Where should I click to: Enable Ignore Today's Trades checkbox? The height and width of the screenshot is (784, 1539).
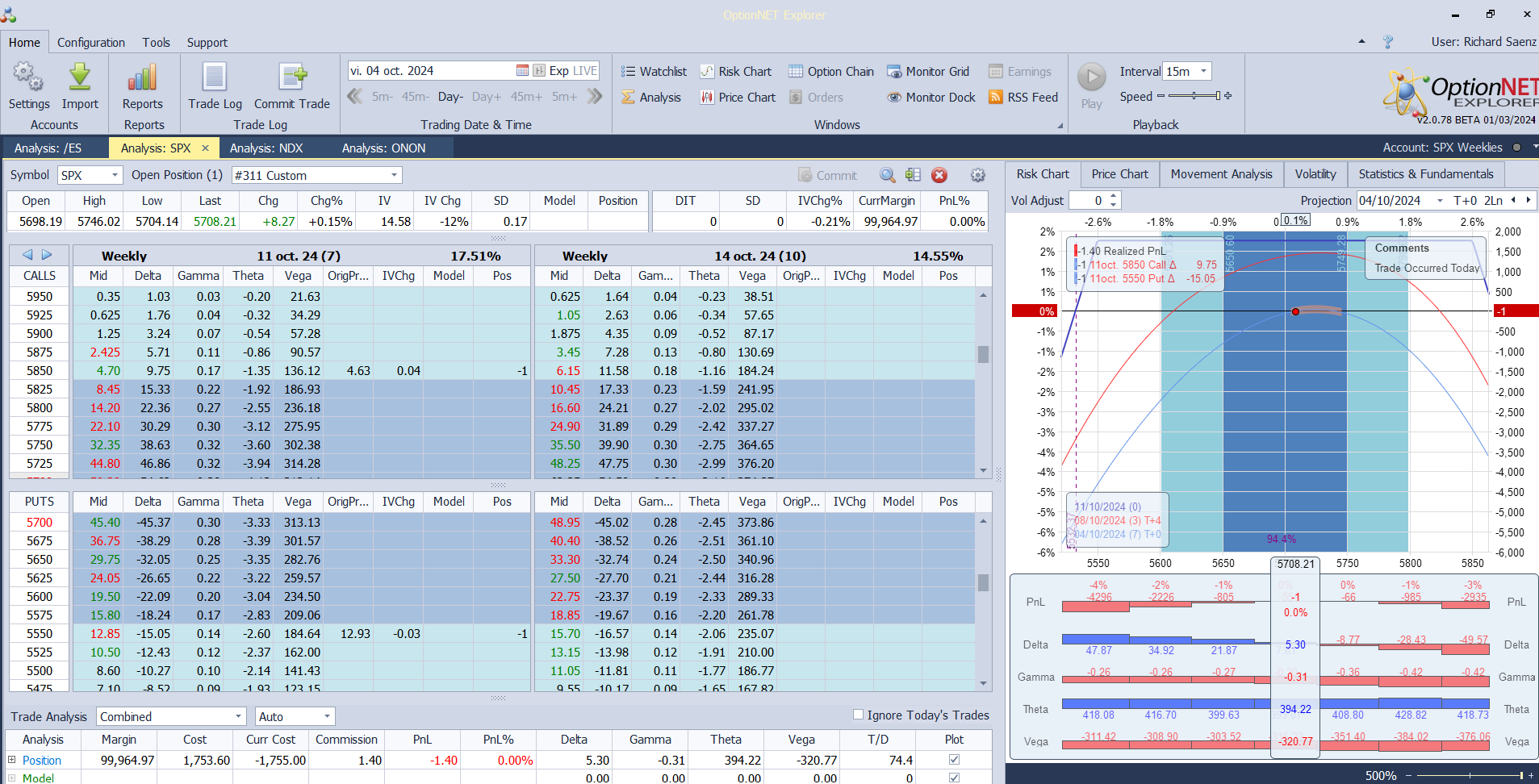point(859,715)
